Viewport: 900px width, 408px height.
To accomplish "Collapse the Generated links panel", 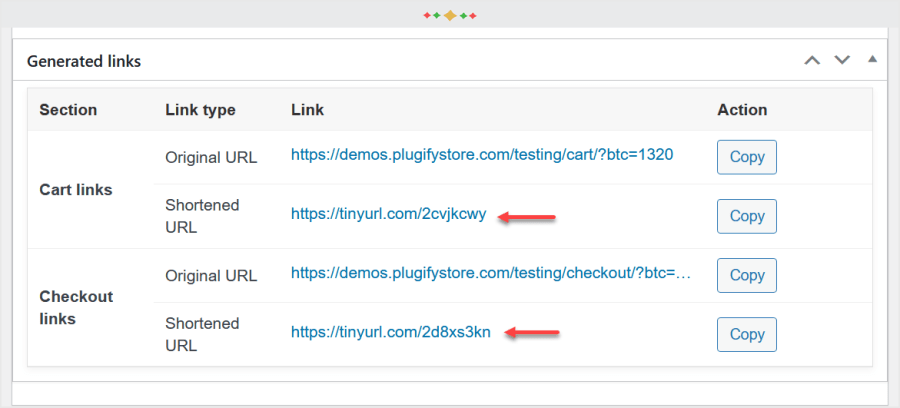I will [872, 60].
